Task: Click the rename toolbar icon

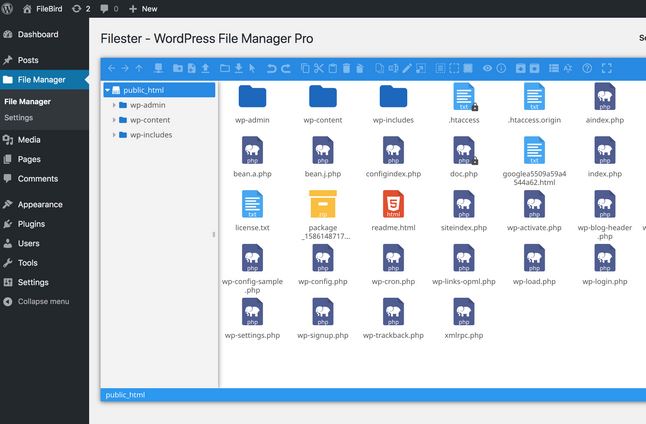Action: click(x=393, y=68)
